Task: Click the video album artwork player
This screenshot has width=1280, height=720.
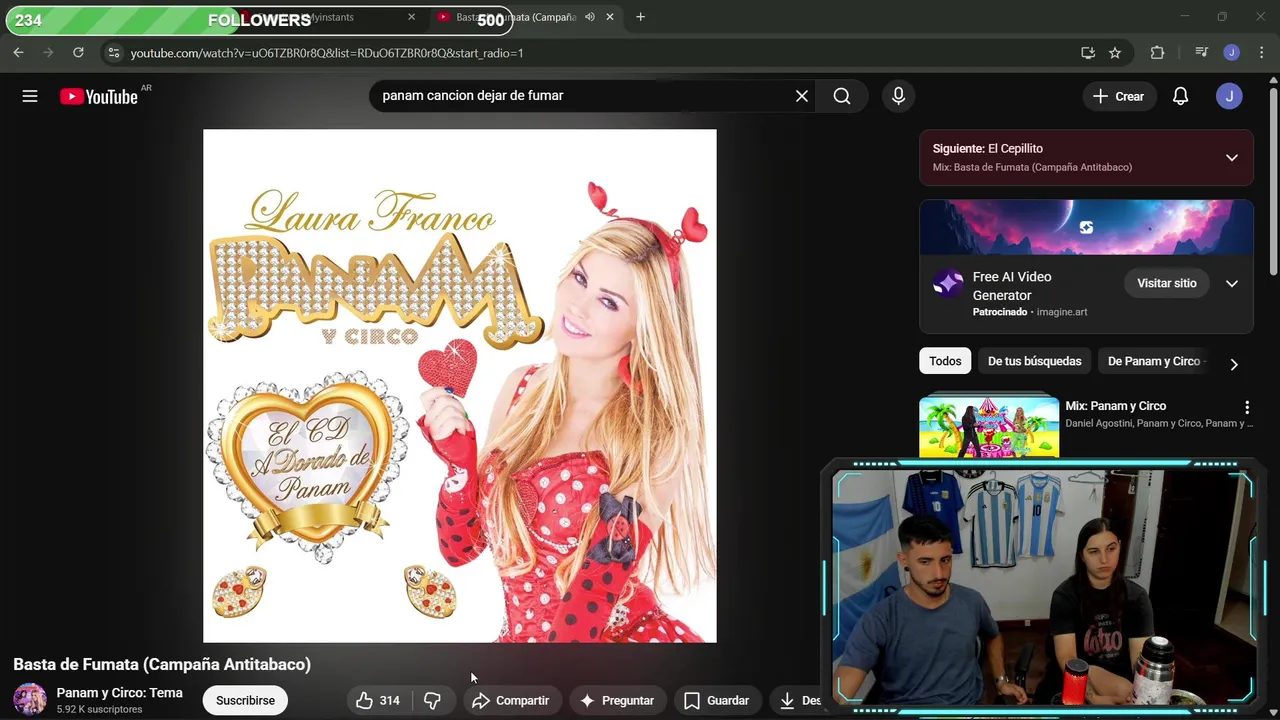Action: pos(459,386)
